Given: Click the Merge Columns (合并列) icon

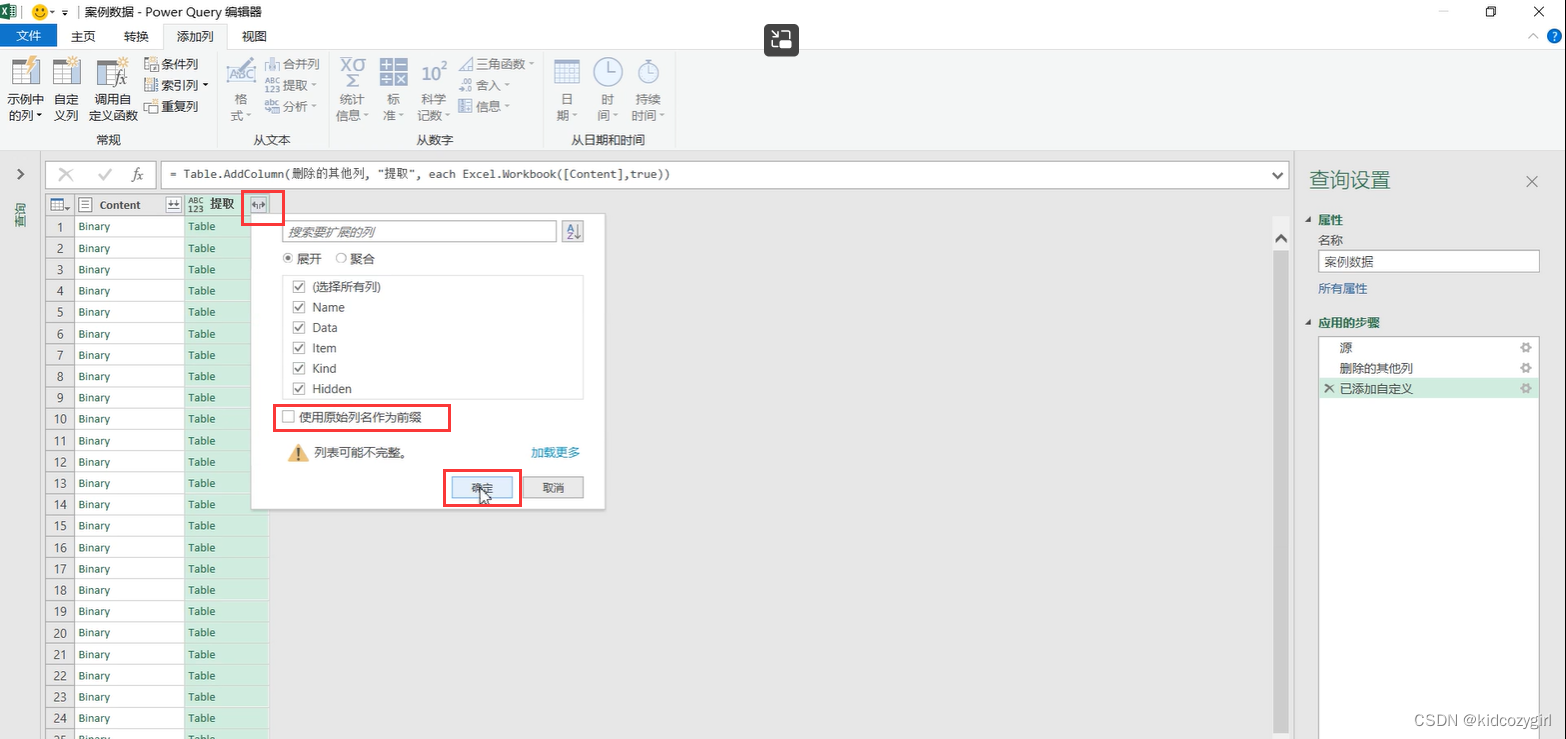Looking at the screenshot, I should pos(272,64).
